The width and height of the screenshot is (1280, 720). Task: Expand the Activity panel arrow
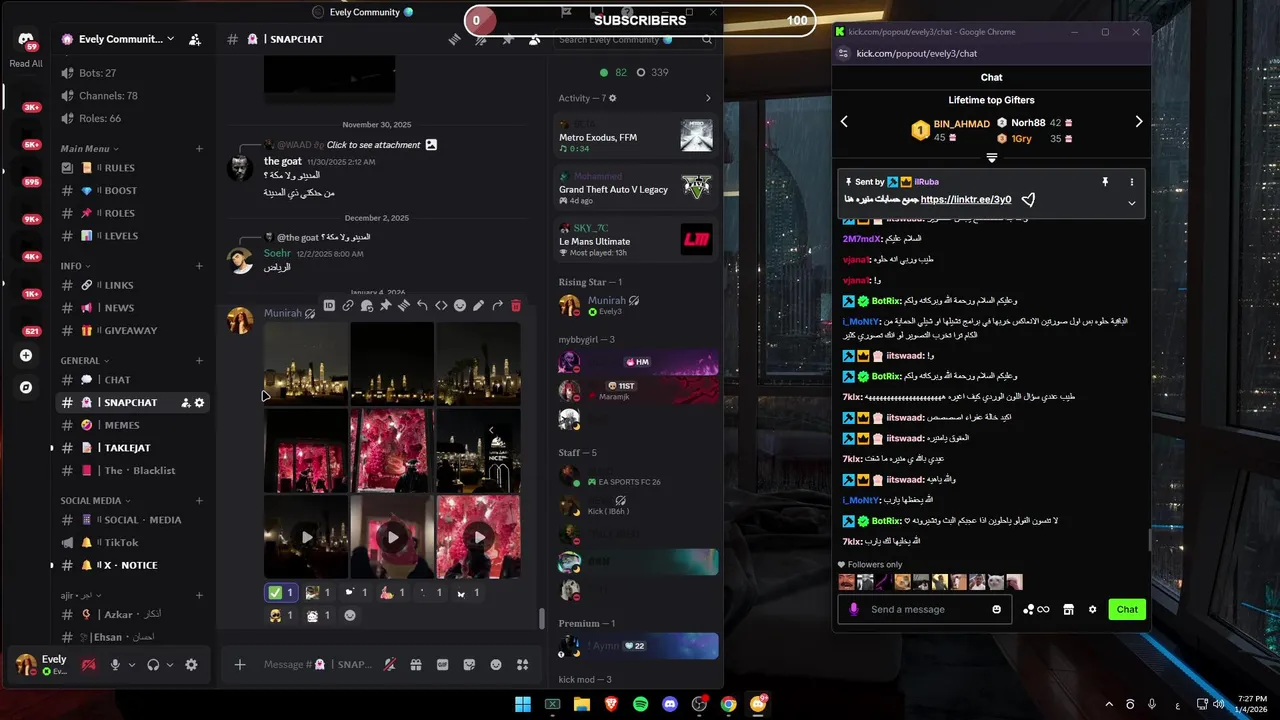tap(708, 98)
